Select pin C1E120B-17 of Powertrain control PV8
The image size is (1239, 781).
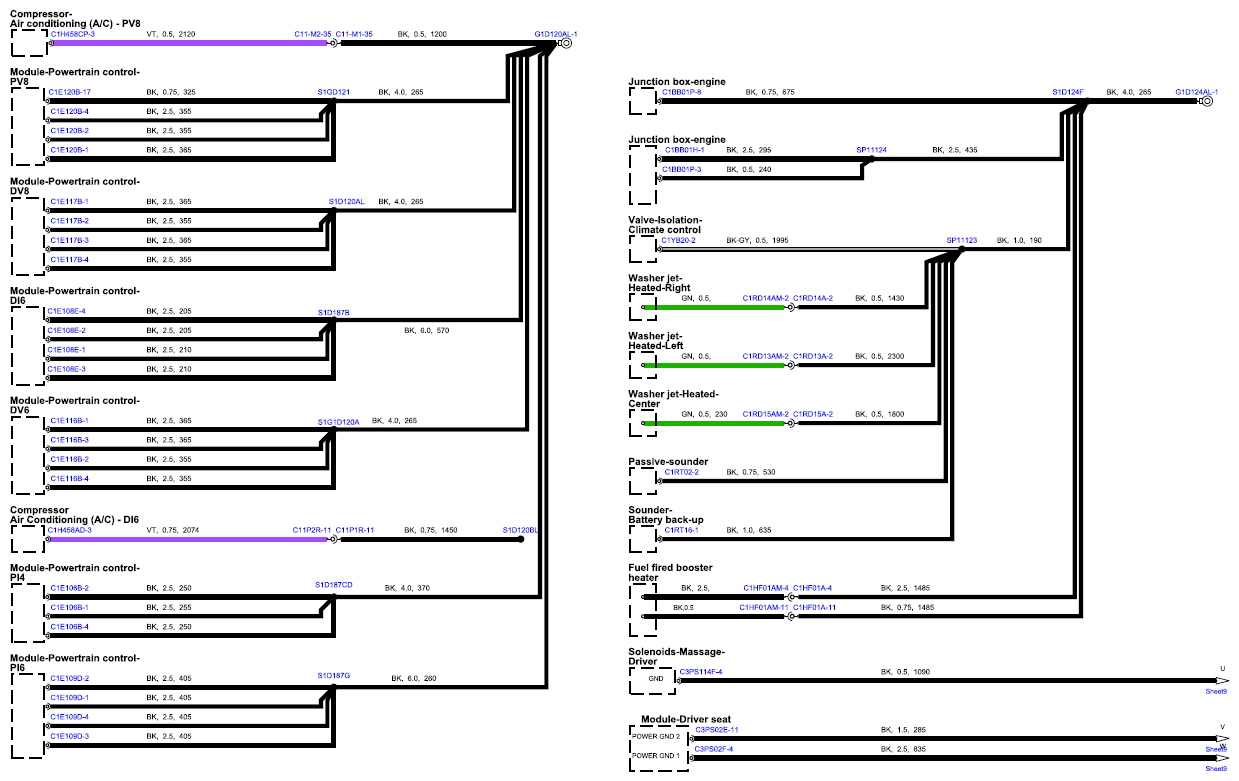click(71, 92)
